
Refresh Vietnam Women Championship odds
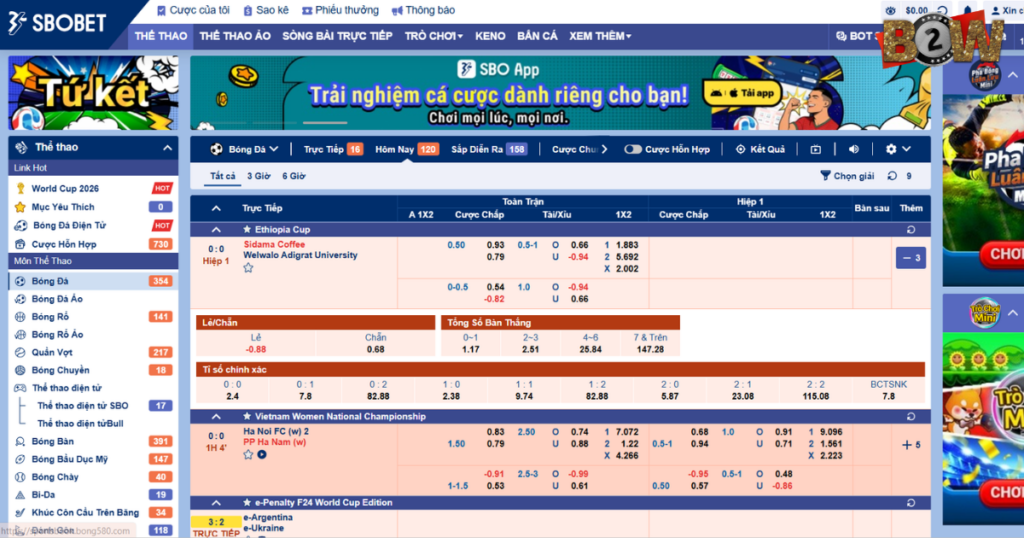911,417
